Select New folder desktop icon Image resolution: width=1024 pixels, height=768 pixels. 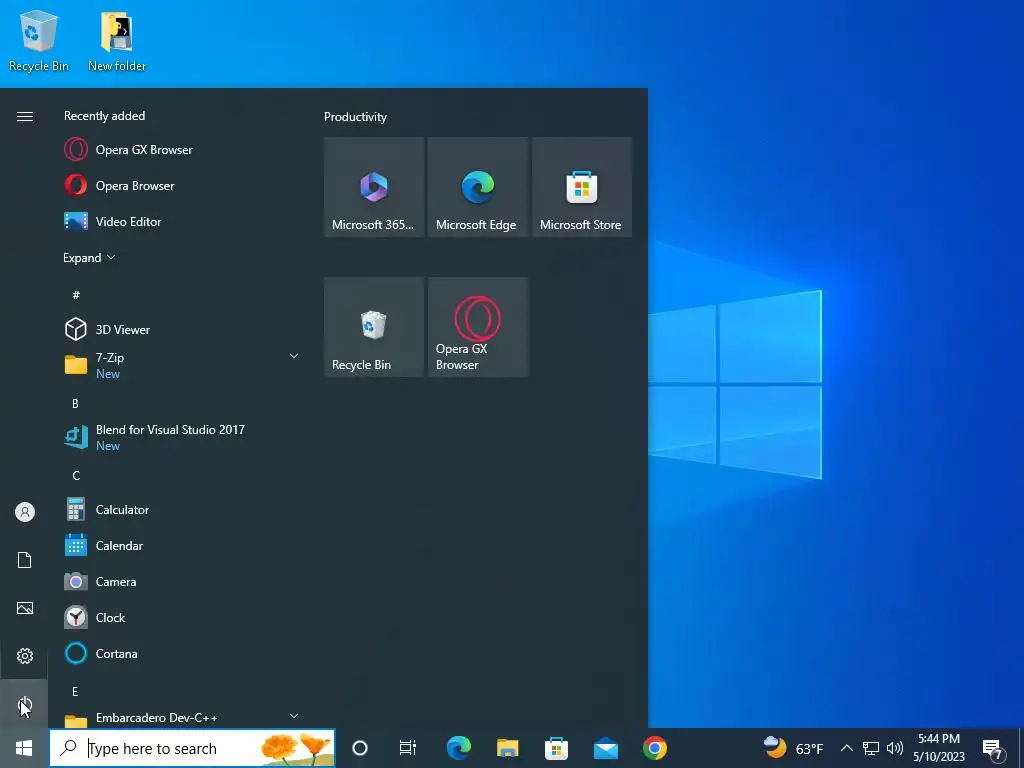[x=117, y=40]
